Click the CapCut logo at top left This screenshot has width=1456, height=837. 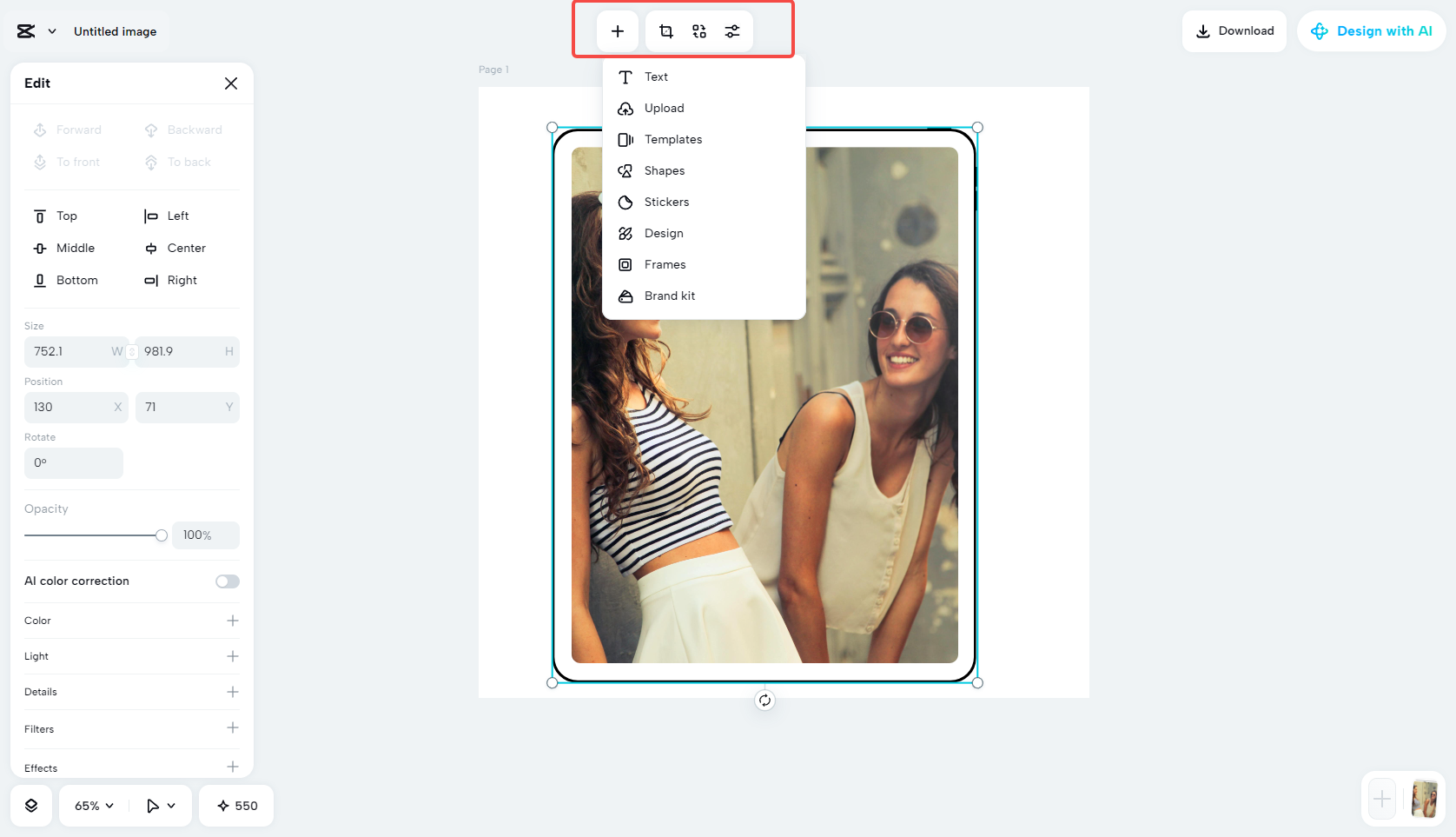click(25, 30)
